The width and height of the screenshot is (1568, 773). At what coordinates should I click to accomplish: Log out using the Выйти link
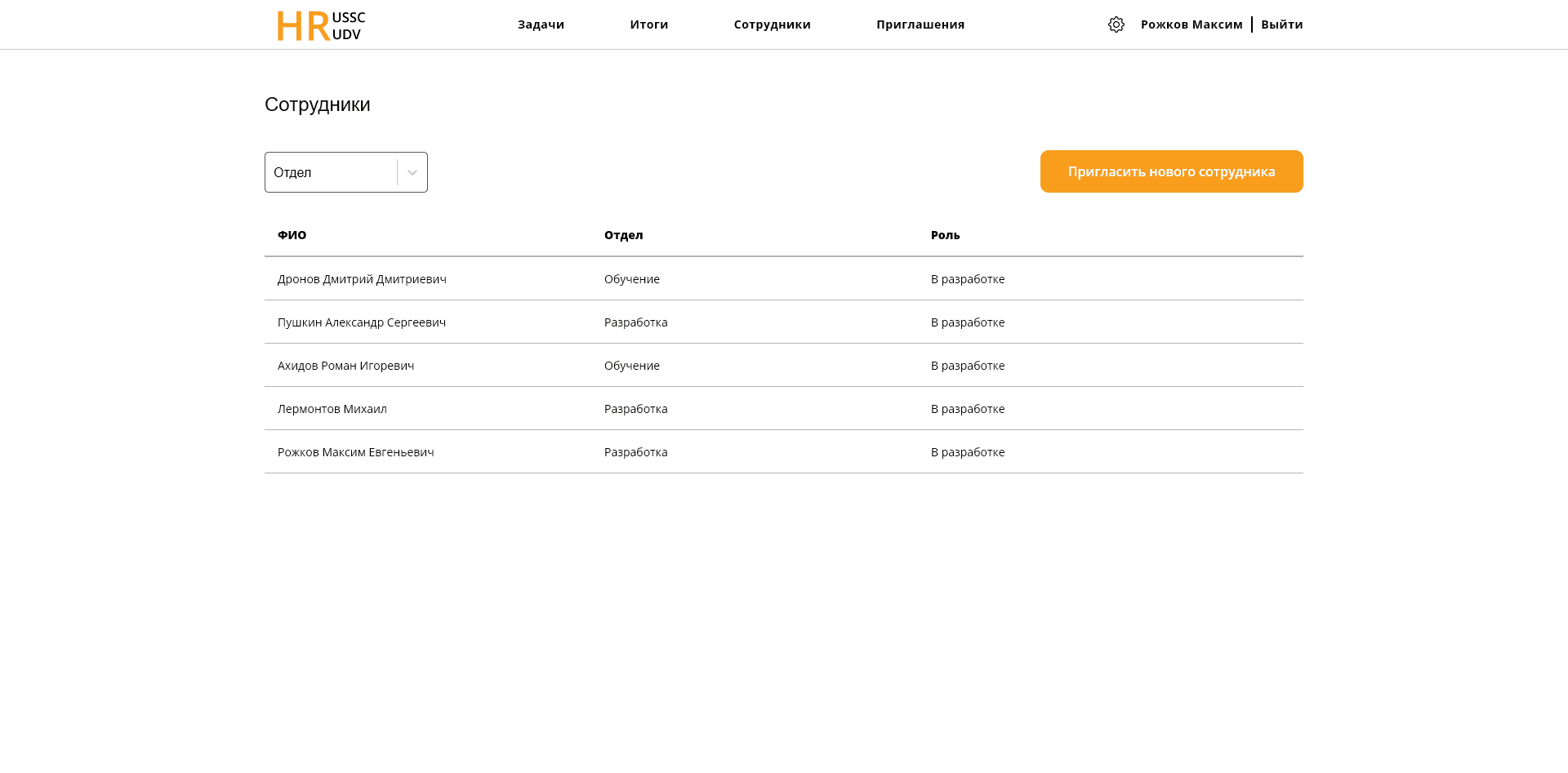(x=1281, y=24)
